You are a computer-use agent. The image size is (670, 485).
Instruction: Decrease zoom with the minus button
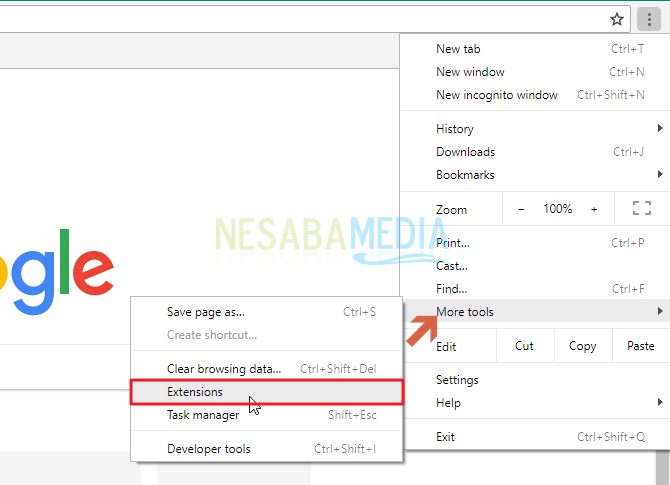click(x=521, y=209)
